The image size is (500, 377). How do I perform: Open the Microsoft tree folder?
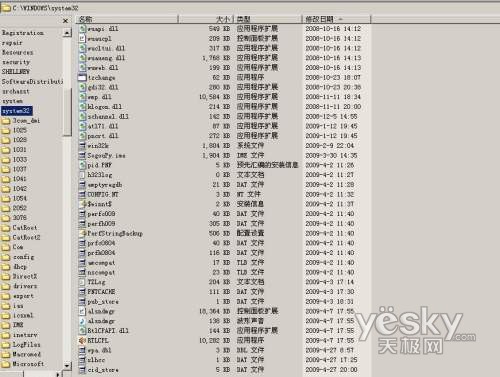[28, 364]
